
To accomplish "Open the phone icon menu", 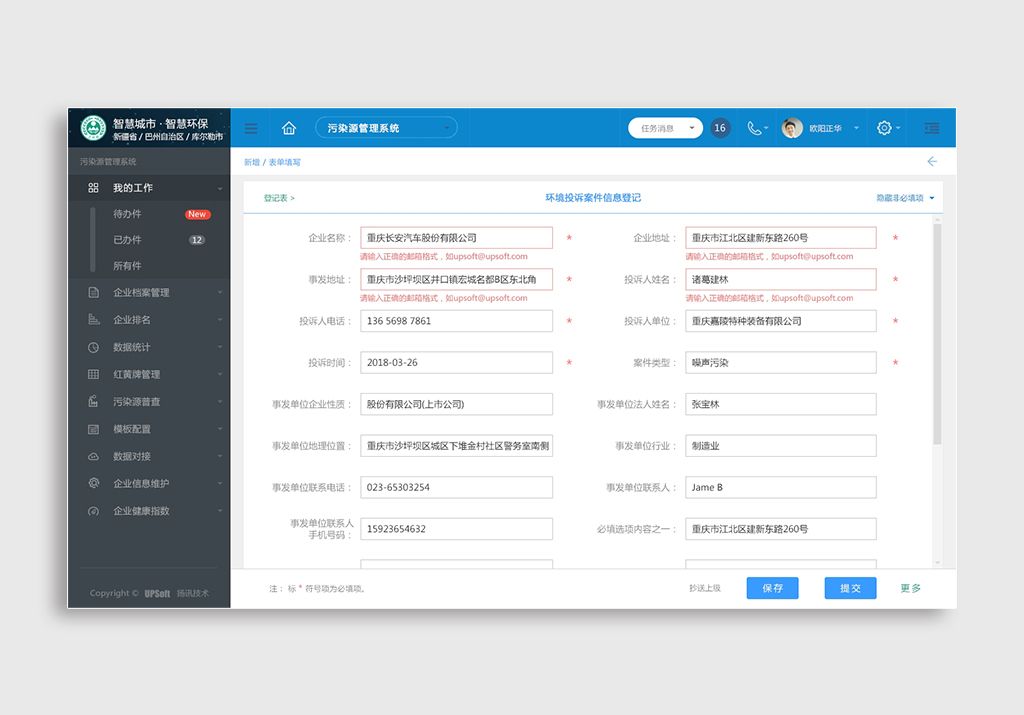I will pos(758,128).
